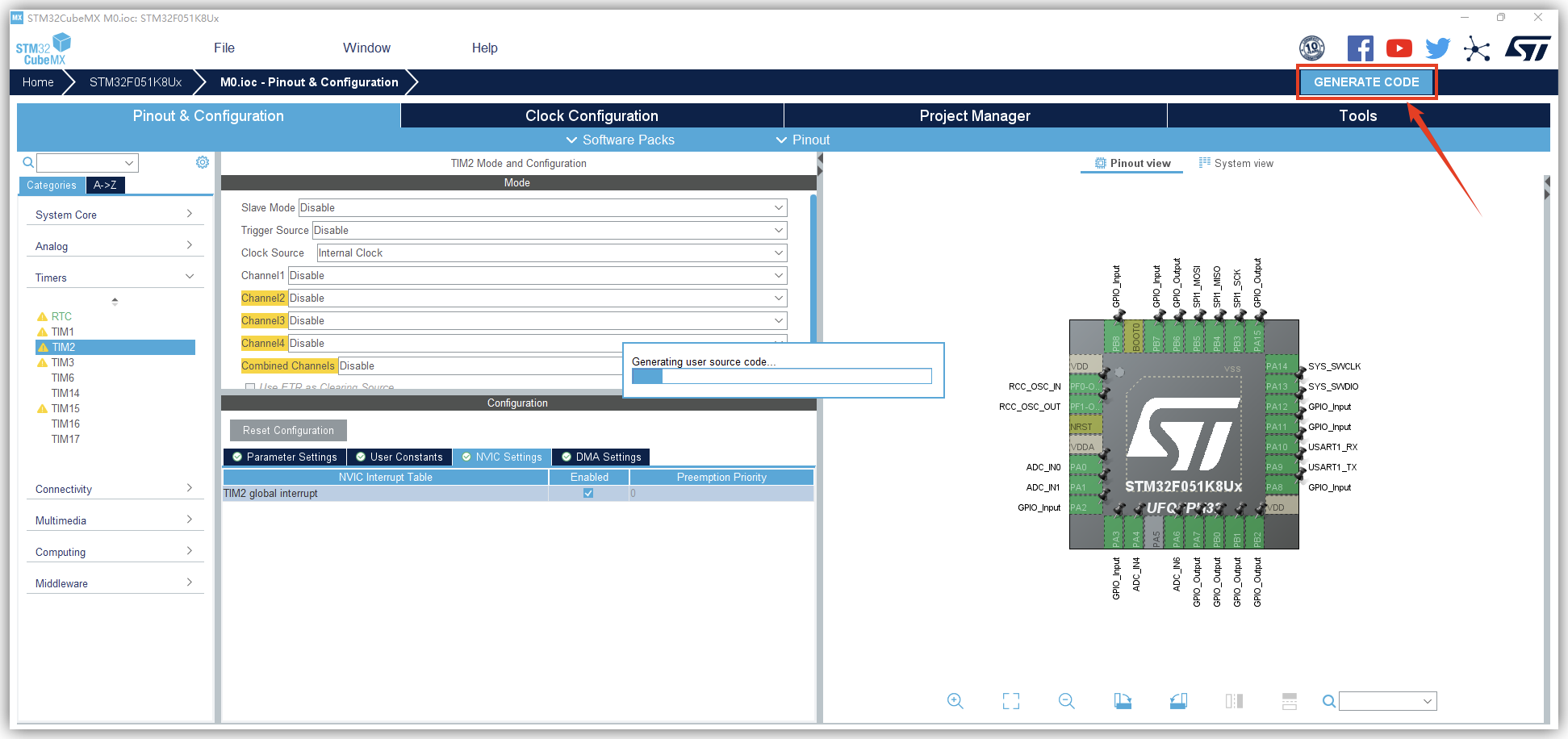Click the Reset Configuration button
The width and height of the screenshot is (1568, 739).
pyautogui.click(x=288, y=430)
